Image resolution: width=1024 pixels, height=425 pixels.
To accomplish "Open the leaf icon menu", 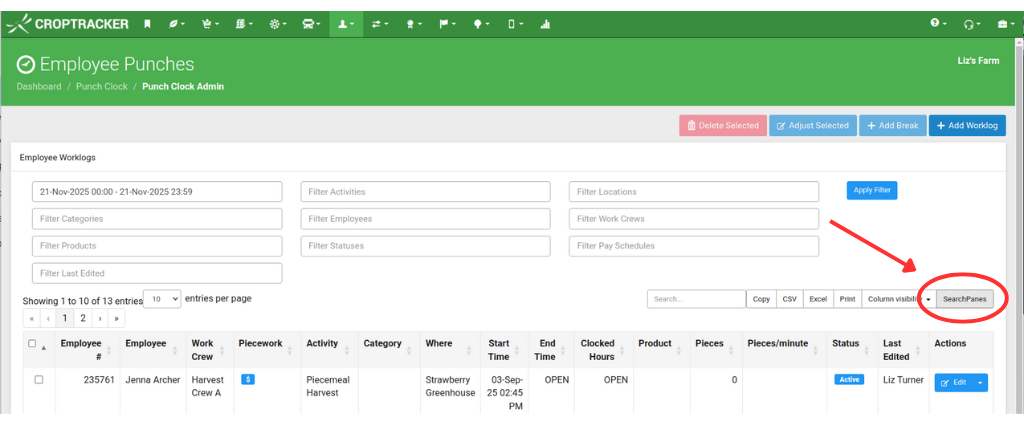I will coord(177,23).
